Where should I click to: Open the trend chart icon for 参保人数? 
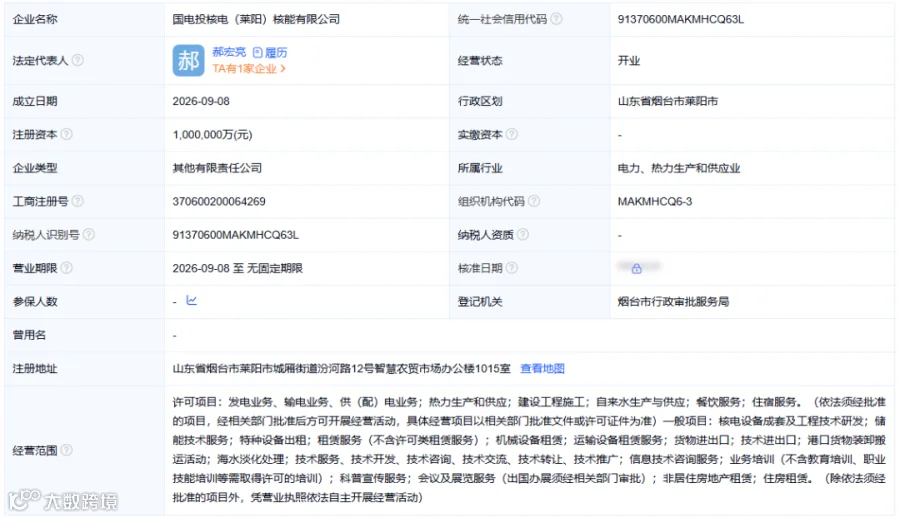192,300
